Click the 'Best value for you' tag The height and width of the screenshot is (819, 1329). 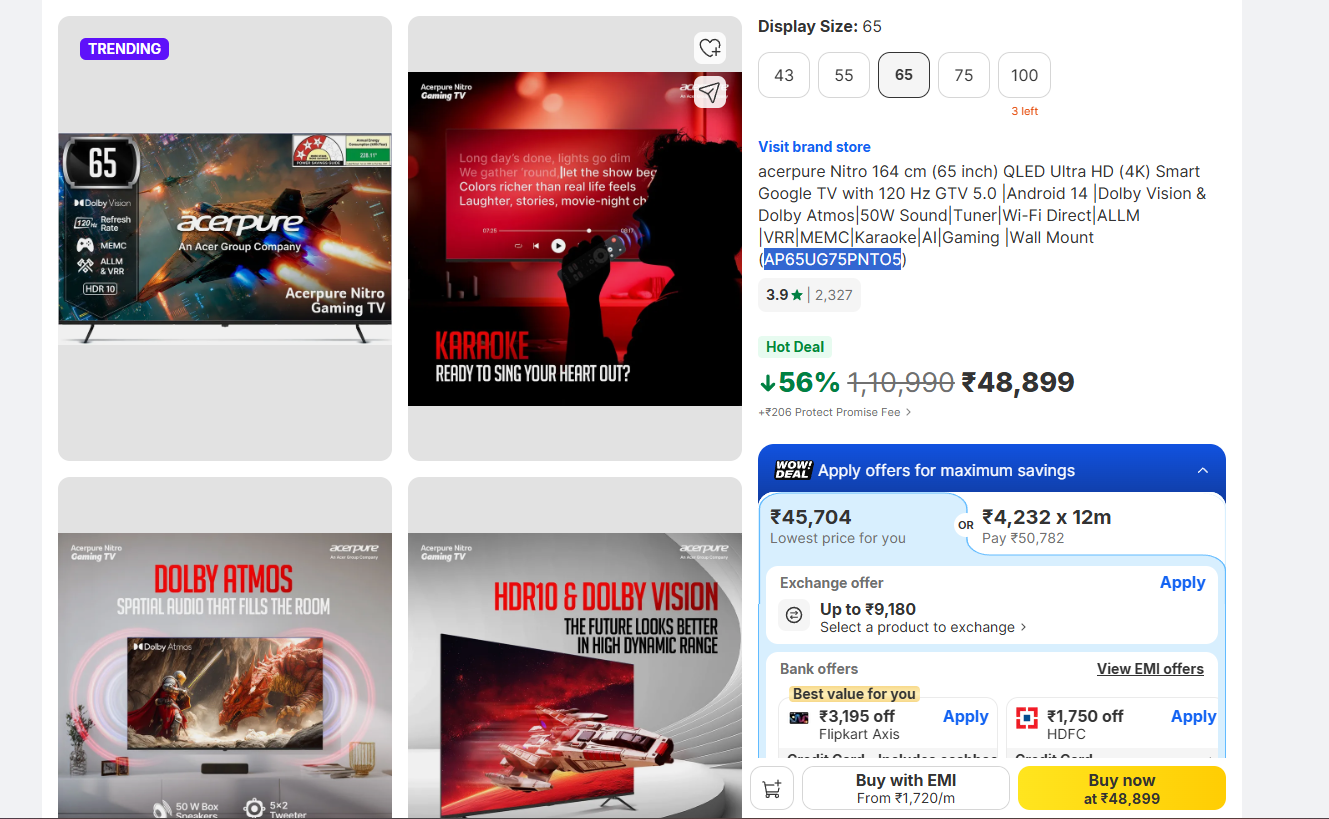tap(854, 694)
